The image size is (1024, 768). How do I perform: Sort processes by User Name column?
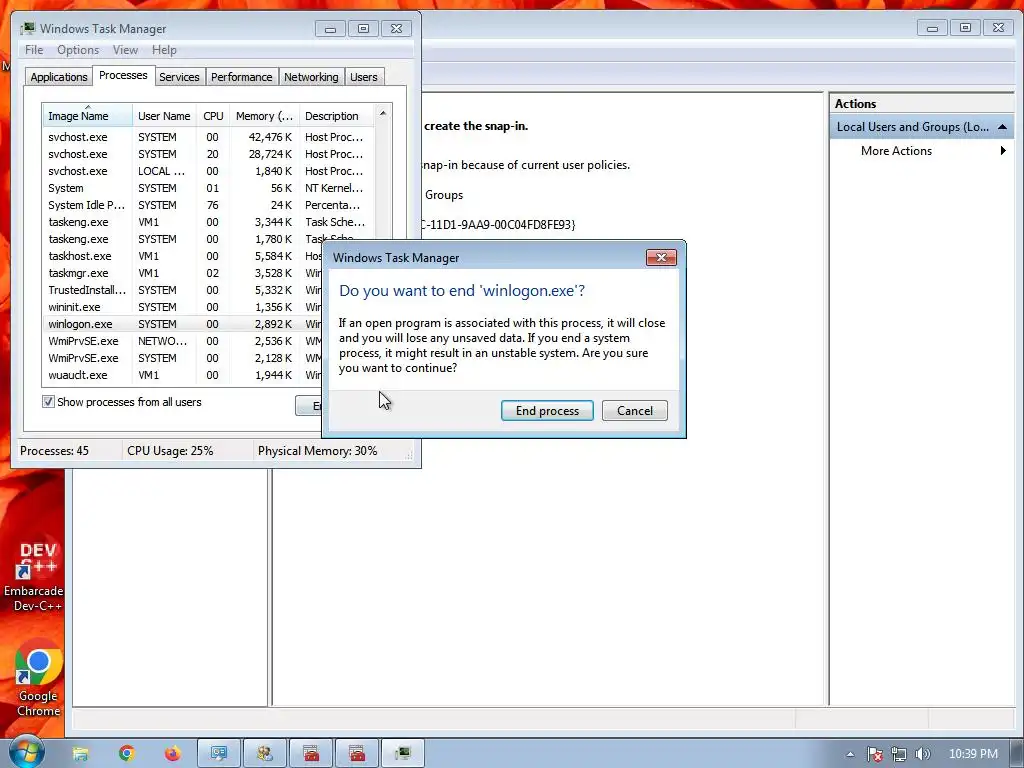point(164,116)
